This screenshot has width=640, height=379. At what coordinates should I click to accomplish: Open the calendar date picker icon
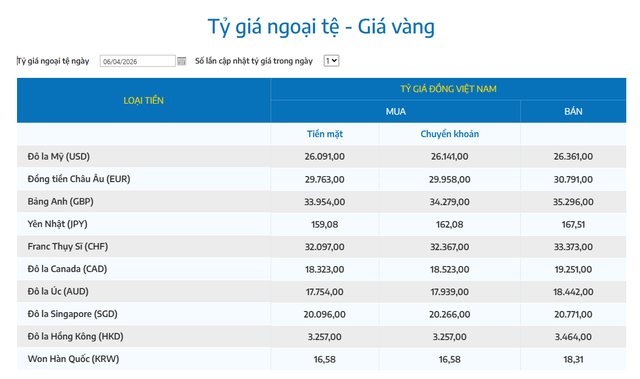[182, 61]
